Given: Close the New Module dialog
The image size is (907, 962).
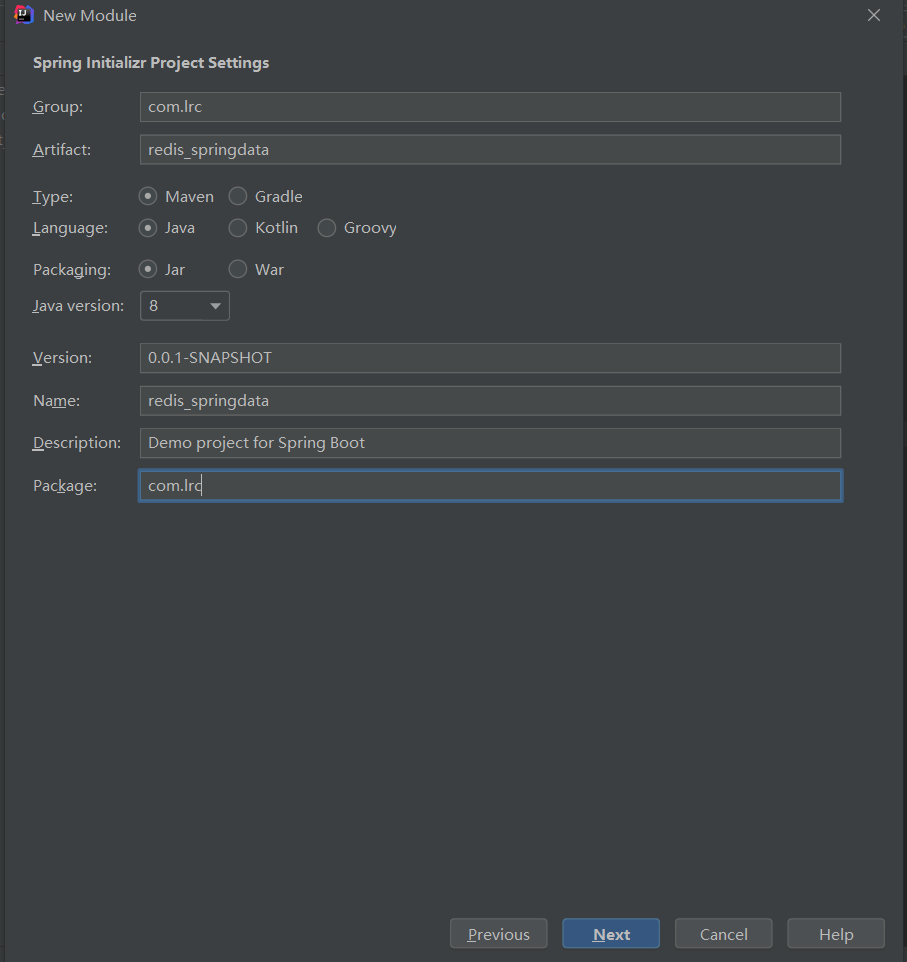Looking at the screenshot, I should [x=874, y=15].
